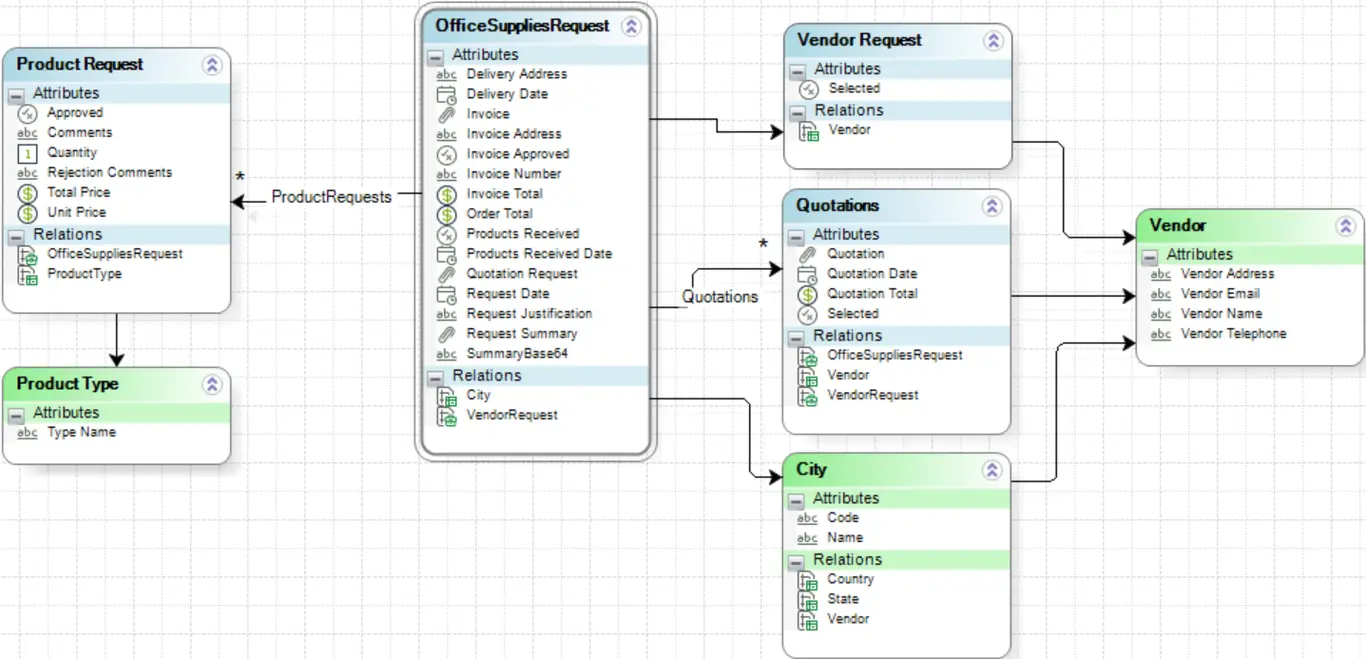Click the currency icon beside Quotation Total
This screenshot has width=1366, height=659.
tap(808, 295)
